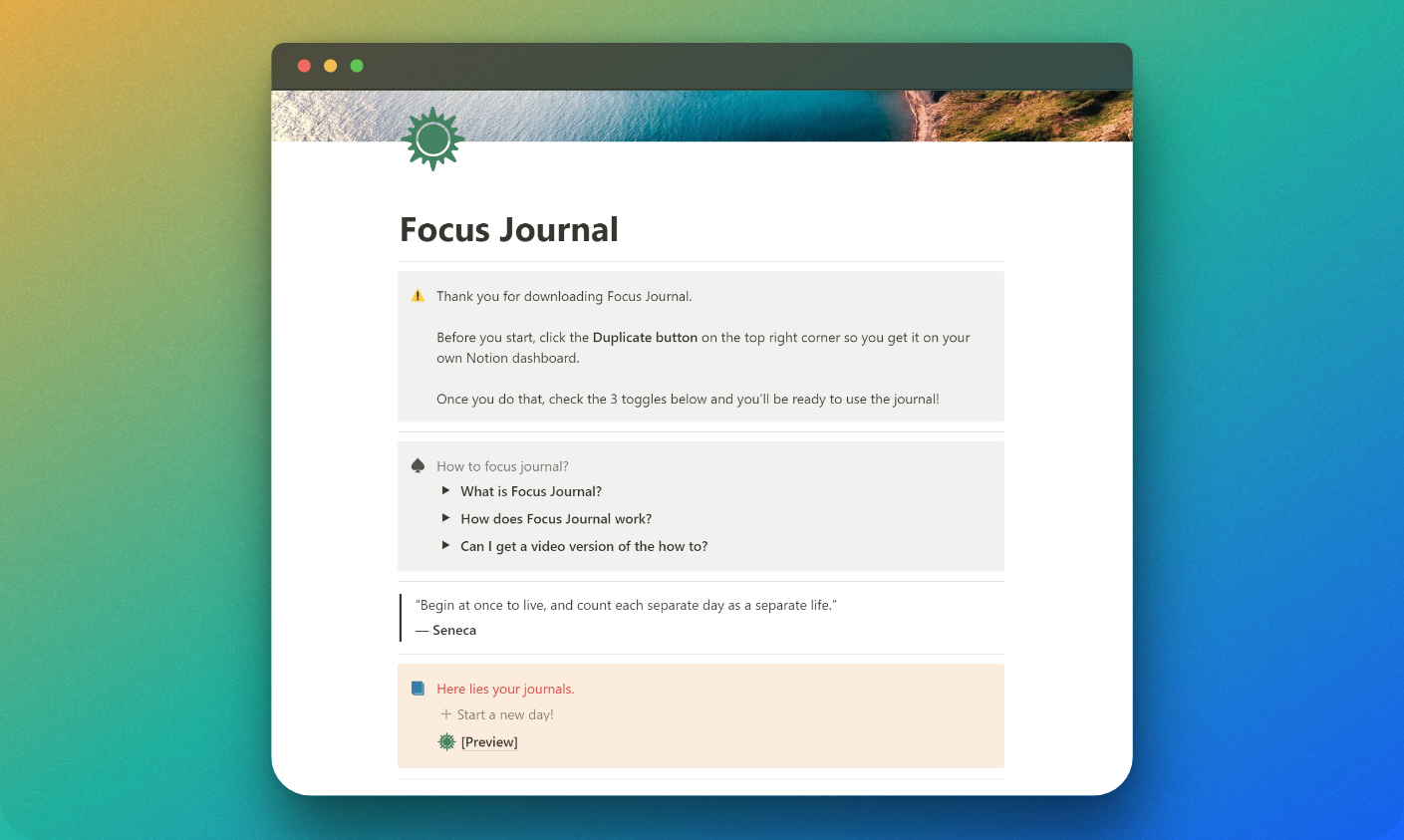Click the line Once you do that, check the 3 toggles

pos(688,399)
